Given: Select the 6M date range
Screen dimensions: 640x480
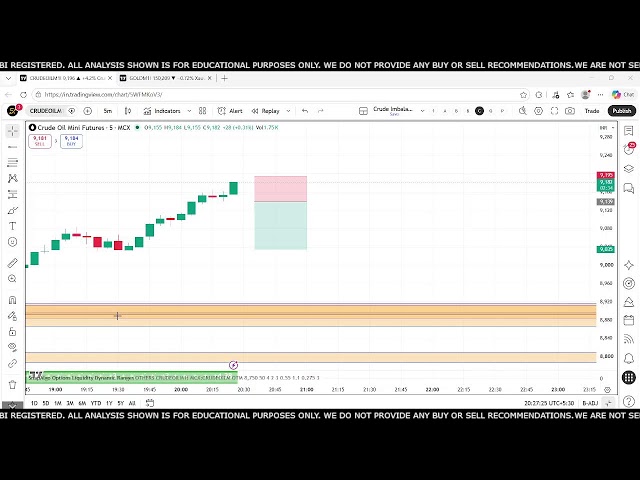Looking at the screenshot, I should click(82, 403).
